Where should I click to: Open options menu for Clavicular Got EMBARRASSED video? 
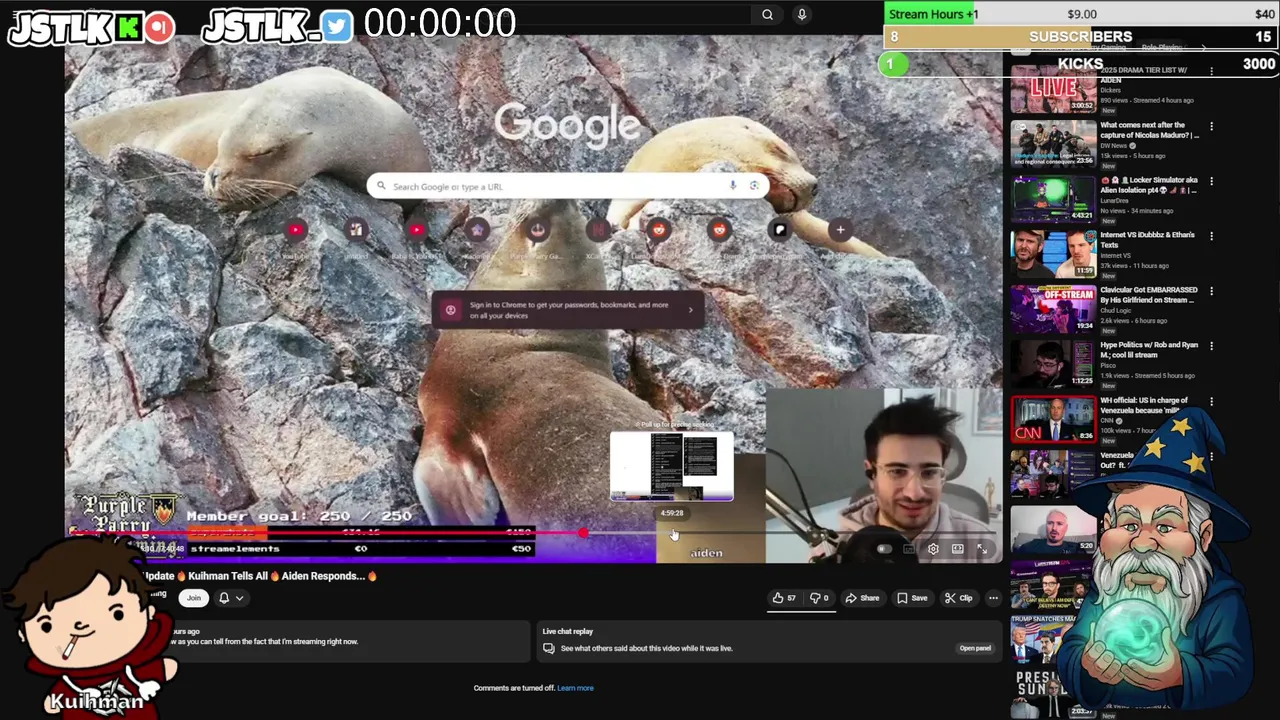[x=1211, y=291]
